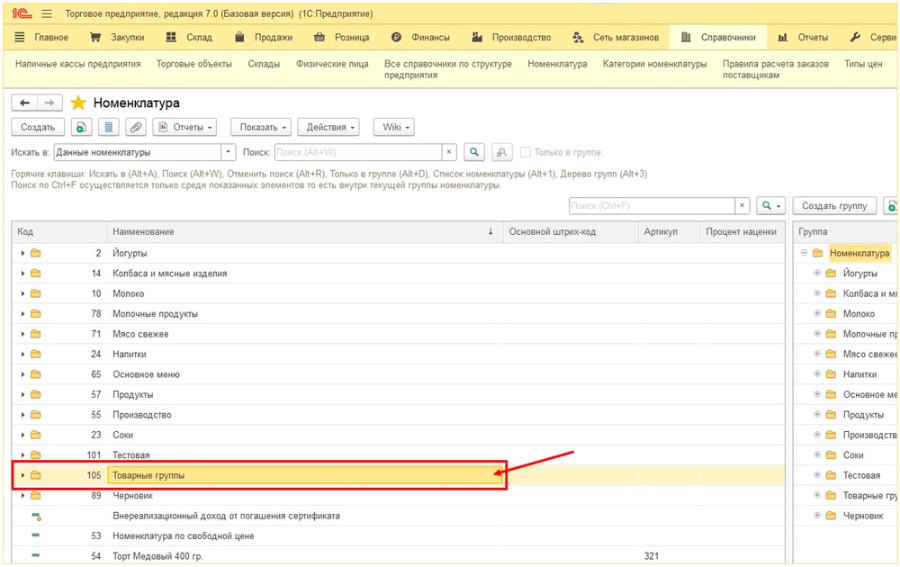Open the Wiki dropdown menu
The height and width of the screenshot is (567, 900).
[394, 127]
